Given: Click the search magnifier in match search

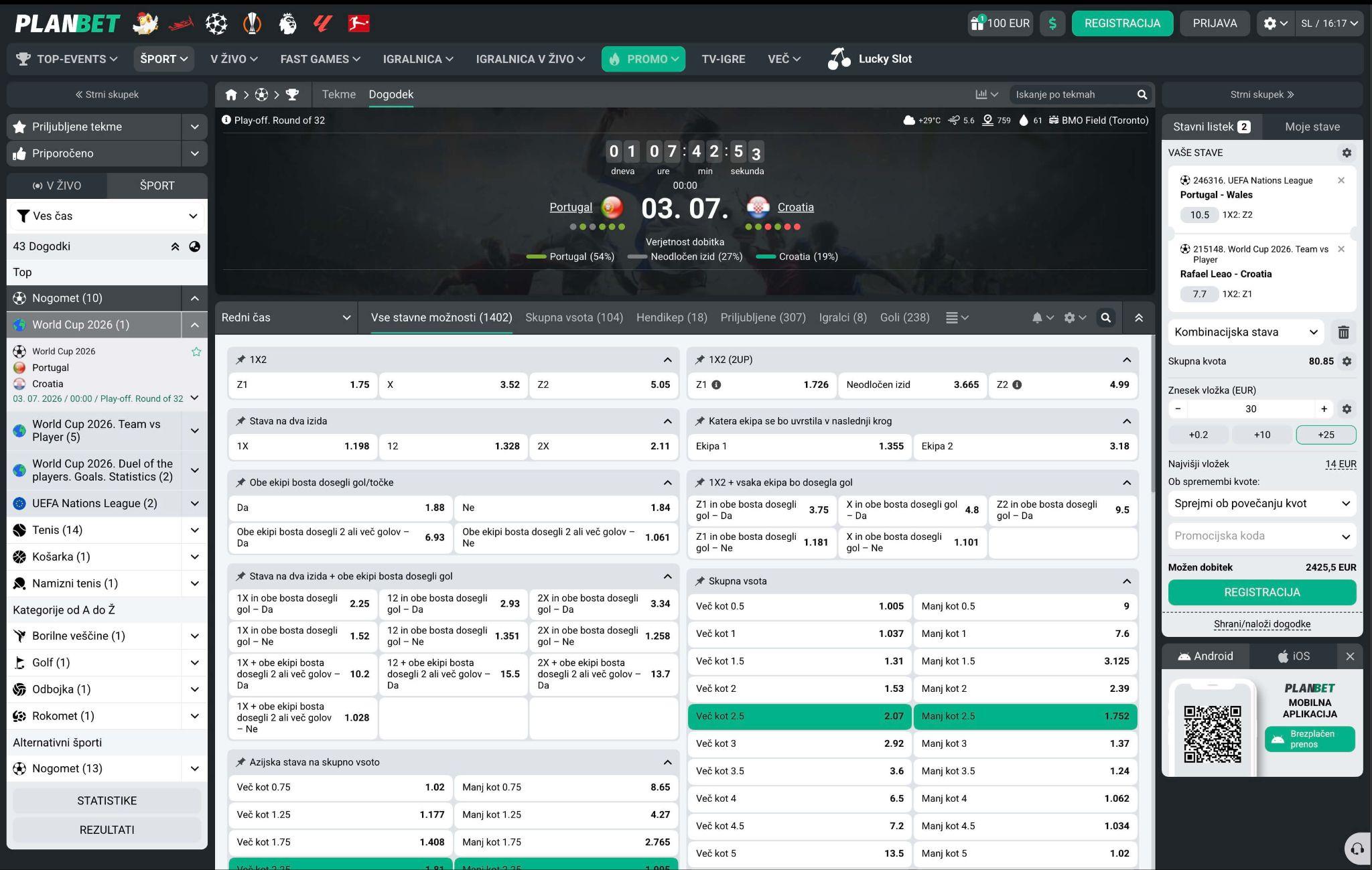Looking at the screenshot, I should [1142, 94].
